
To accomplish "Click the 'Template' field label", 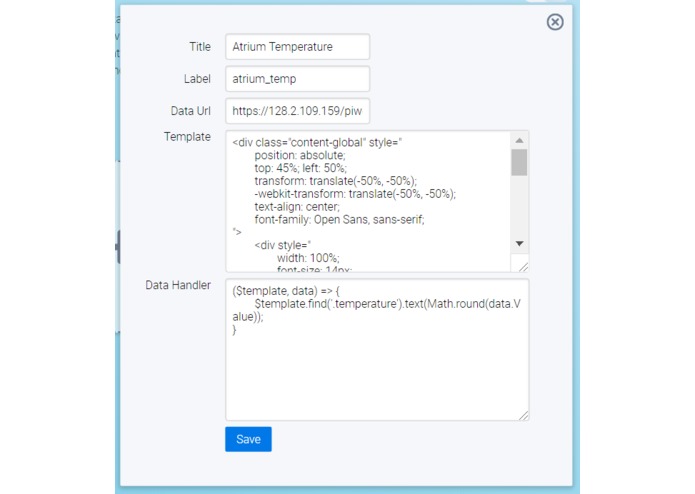I will pos(187,136).
